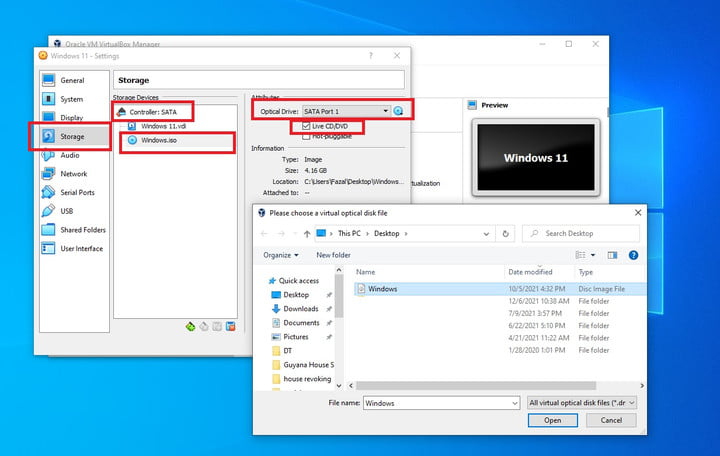
Task: Open the house revoking folder
Action: (306, 379)
